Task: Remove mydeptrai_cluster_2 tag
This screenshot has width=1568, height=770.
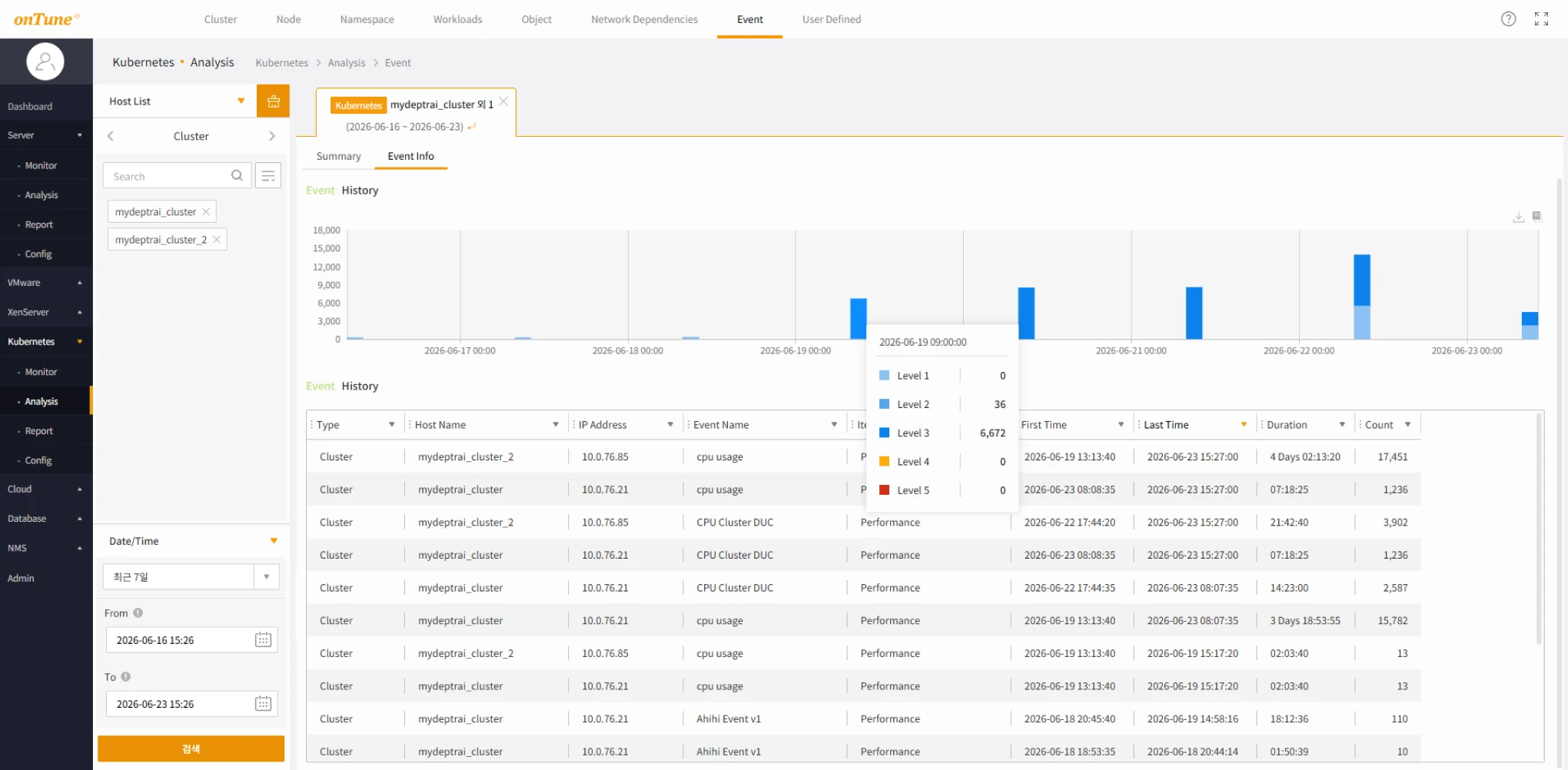Action: pyautogui.click(x=217, y=240)
